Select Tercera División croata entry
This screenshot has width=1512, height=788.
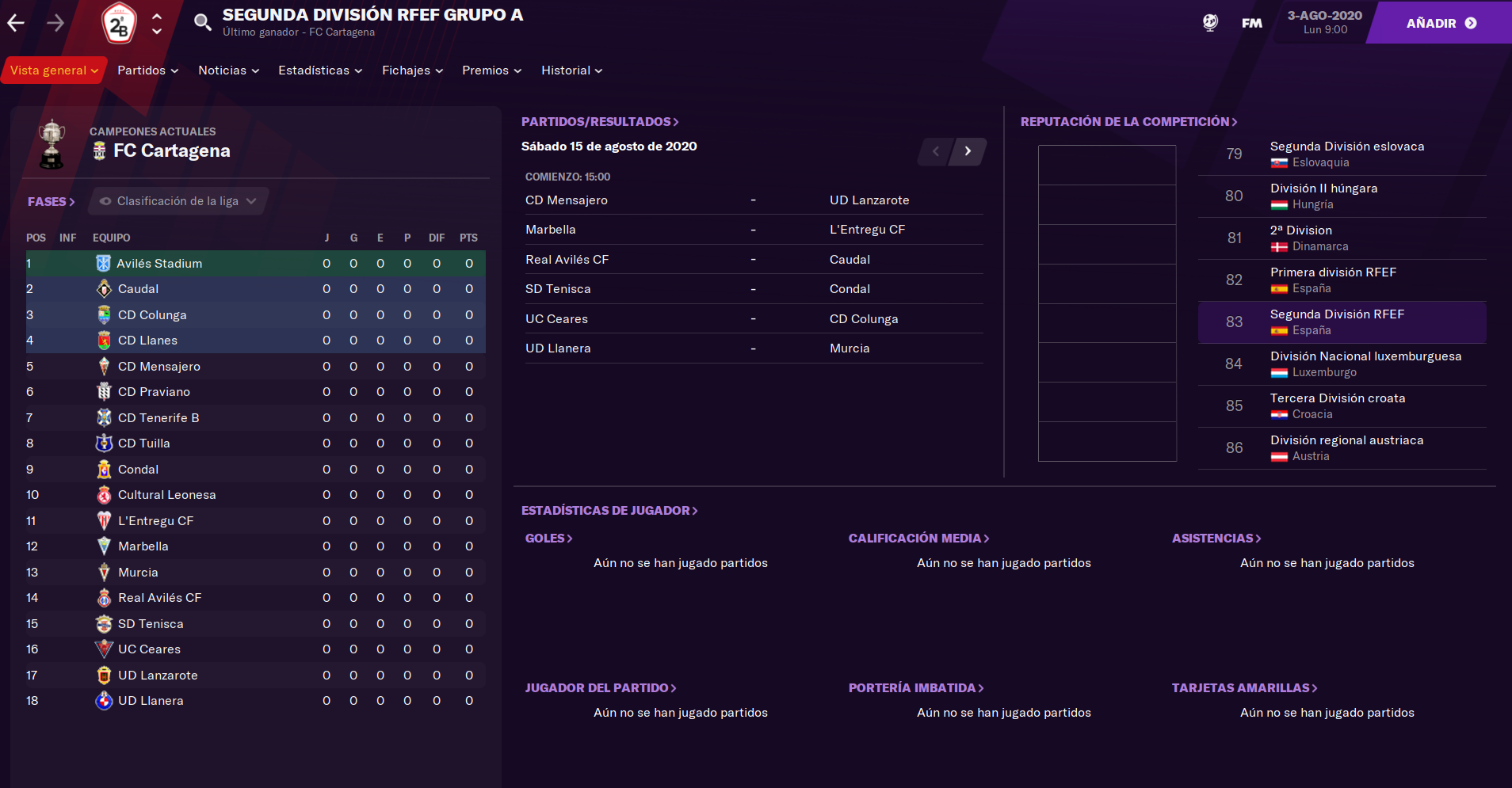[x=1342, y=406]
